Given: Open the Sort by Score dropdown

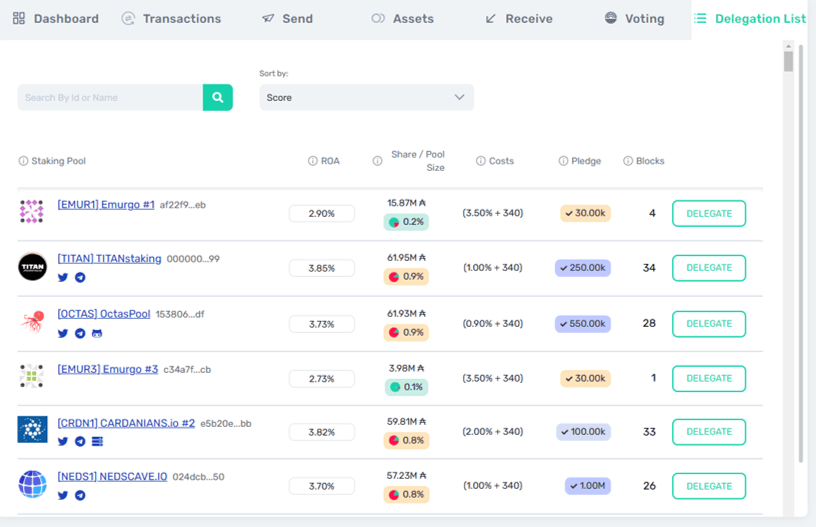Looking at the screenshot, I should pyautogui.click(x=366, y=97).
